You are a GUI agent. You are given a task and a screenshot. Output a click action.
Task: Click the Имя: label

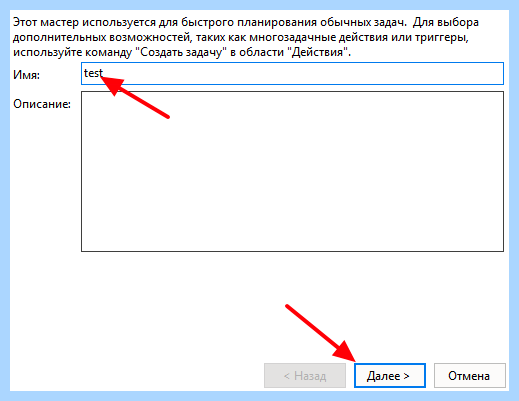click(26, 75)
